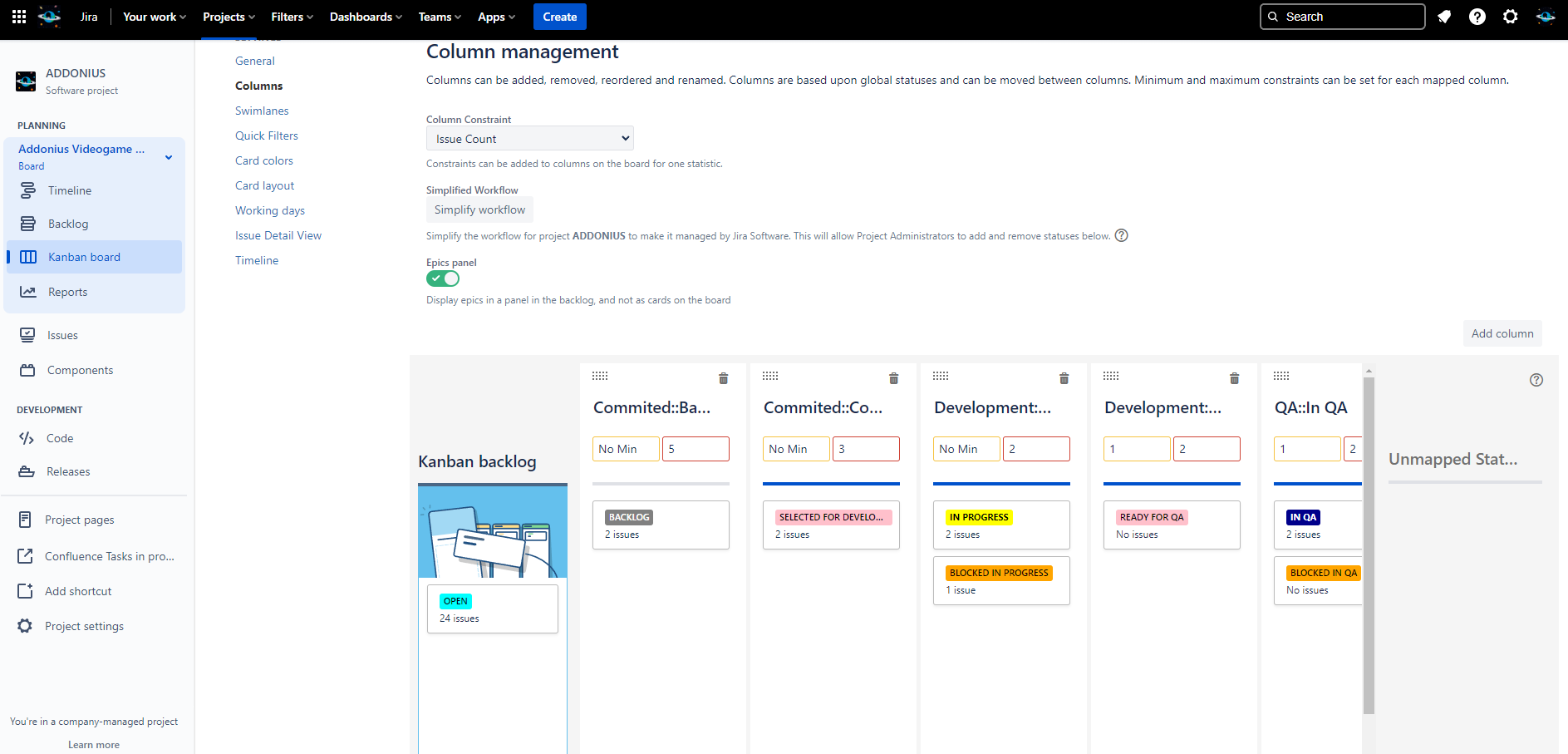
Task: Click the help icon next to Simplify workflow description
Action: click(x=1121, y=235)
